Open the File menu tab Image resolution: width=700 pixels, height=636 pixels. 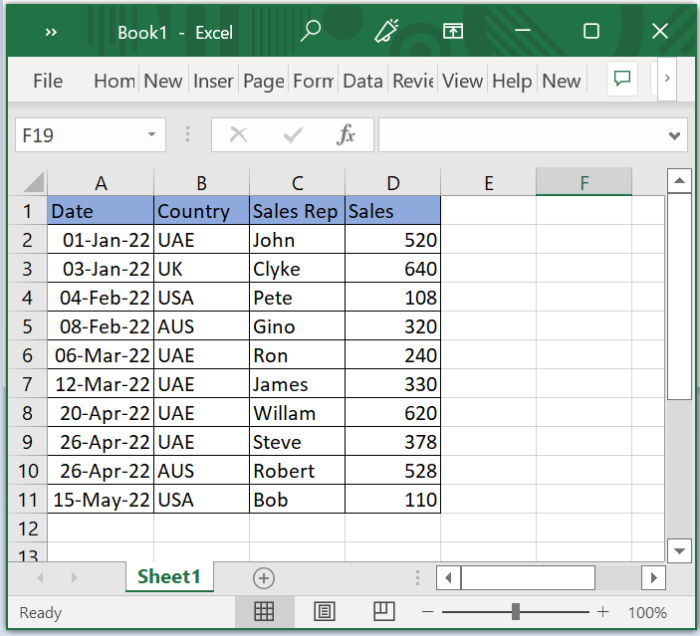click(48, 81)
